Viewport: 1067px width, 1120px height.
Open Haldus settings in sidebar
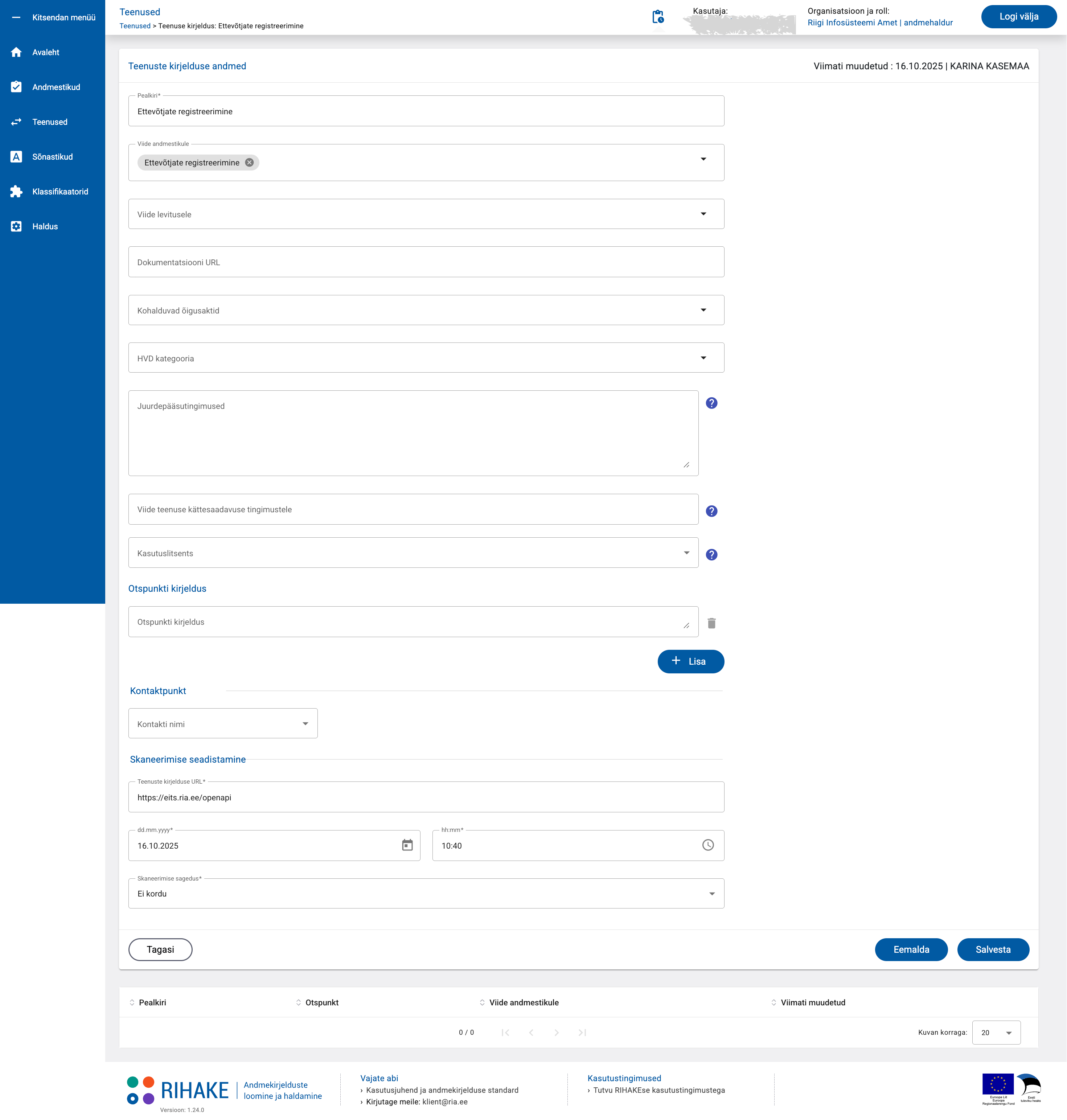[x=45, y=226]
